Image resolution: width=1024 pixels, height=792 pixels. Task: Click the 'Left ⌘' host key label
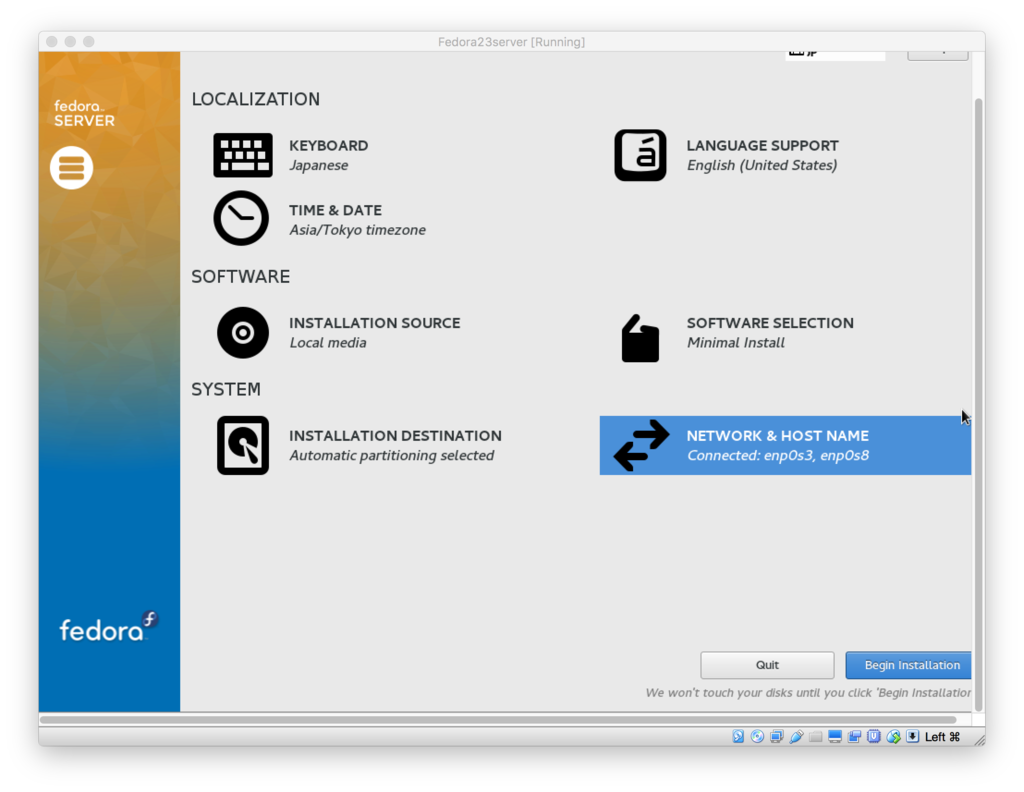click(942, 737)
